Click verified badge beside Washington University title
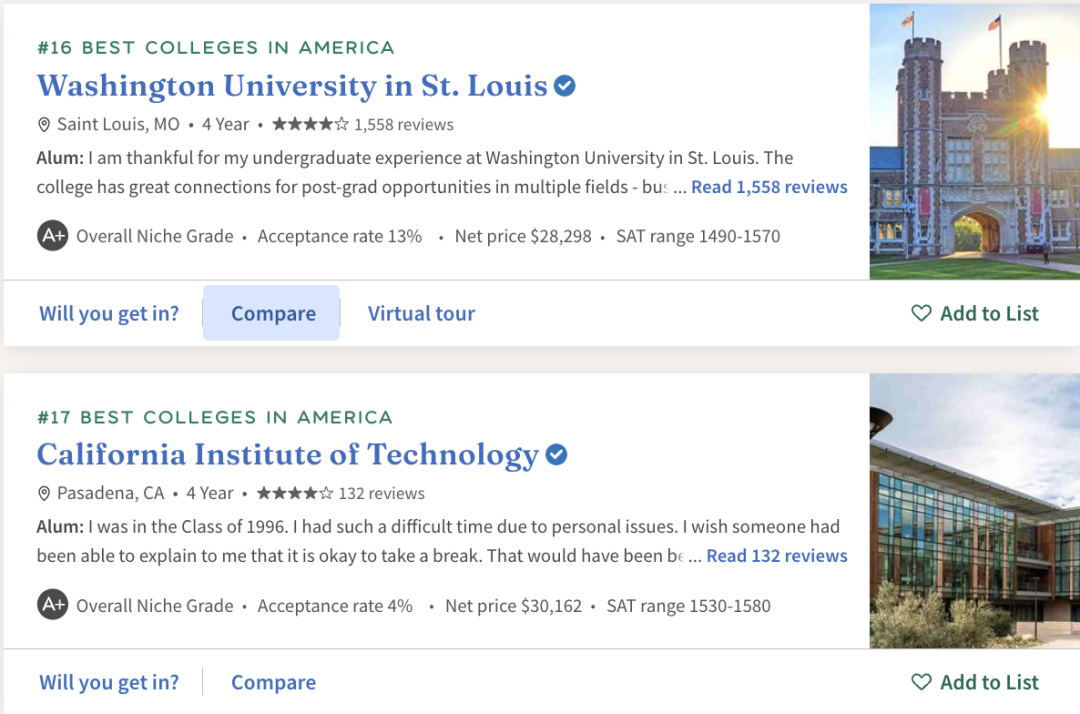Viewport: 1080px width, 714px height. (x=565, y=86)
